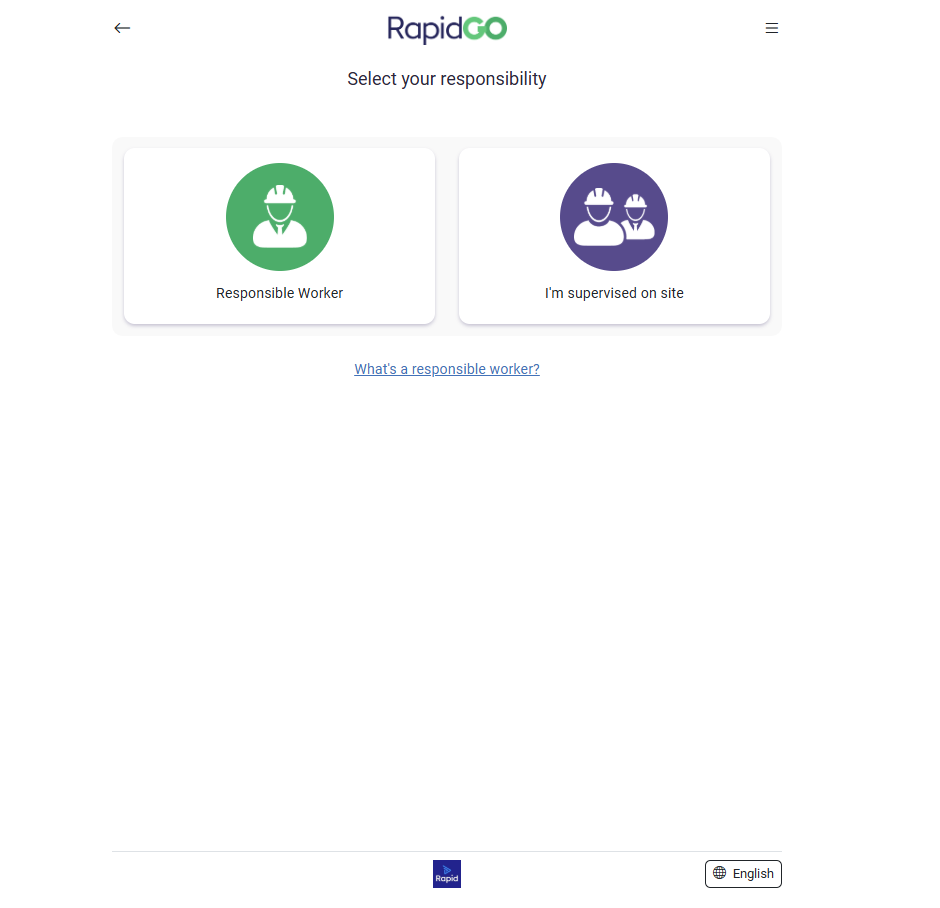Click the English text in the language button
Image resolution: width=940 pixels, height=908 pixels.
pyautogui.click(x=753, y=873)
